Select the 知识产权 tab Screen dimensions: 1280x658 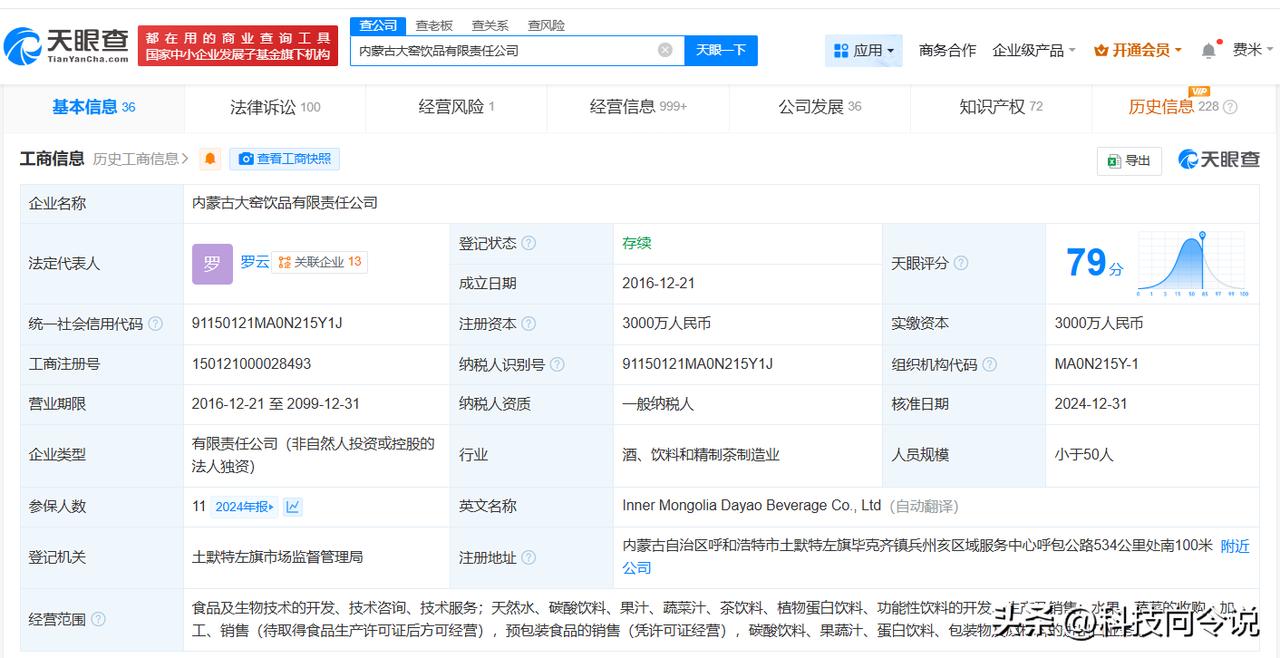1000,107
